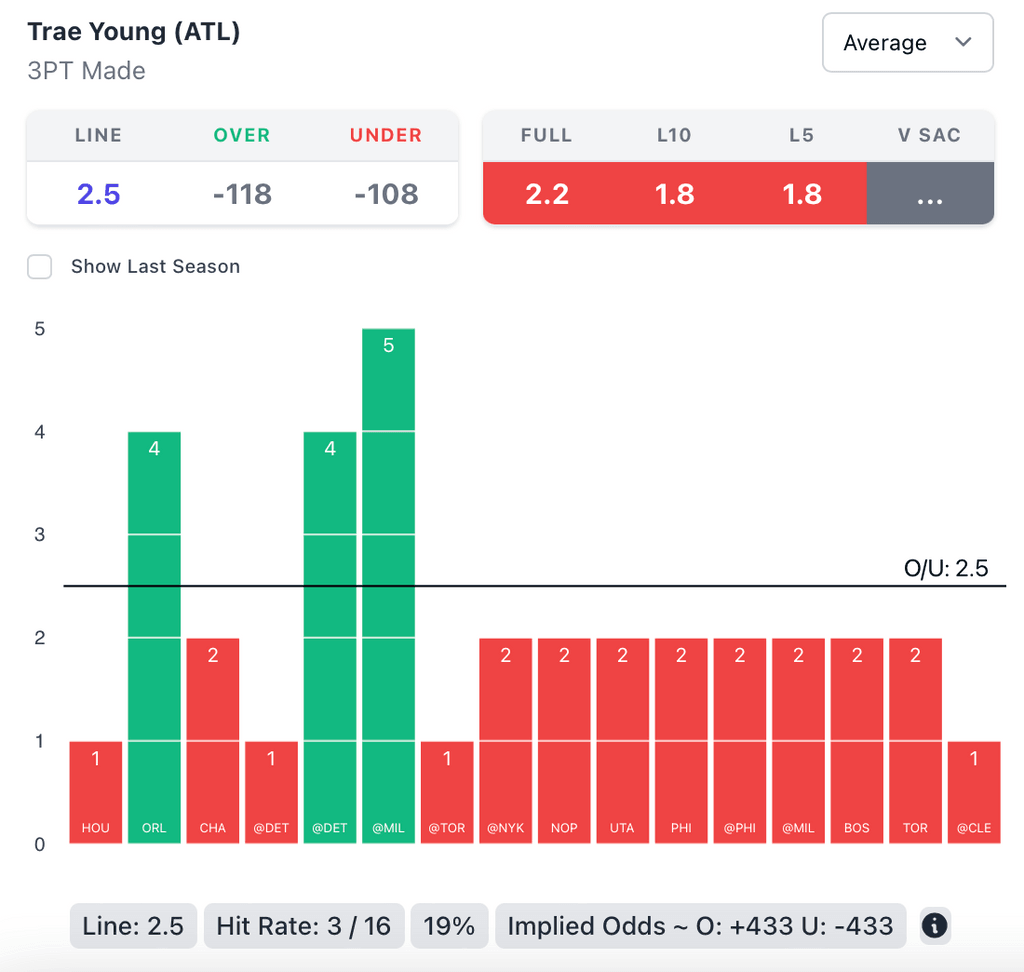Click the blue line value 2.5
This screenshot has width=1024, height=972.
pos(99,194)
